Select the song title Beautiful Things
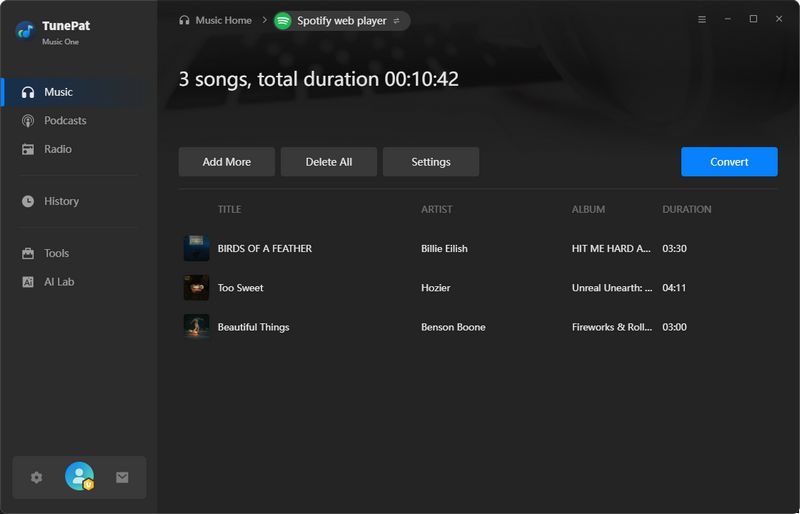Image resolution: width=800 pixels, height=514 pixels. point(254,327)
